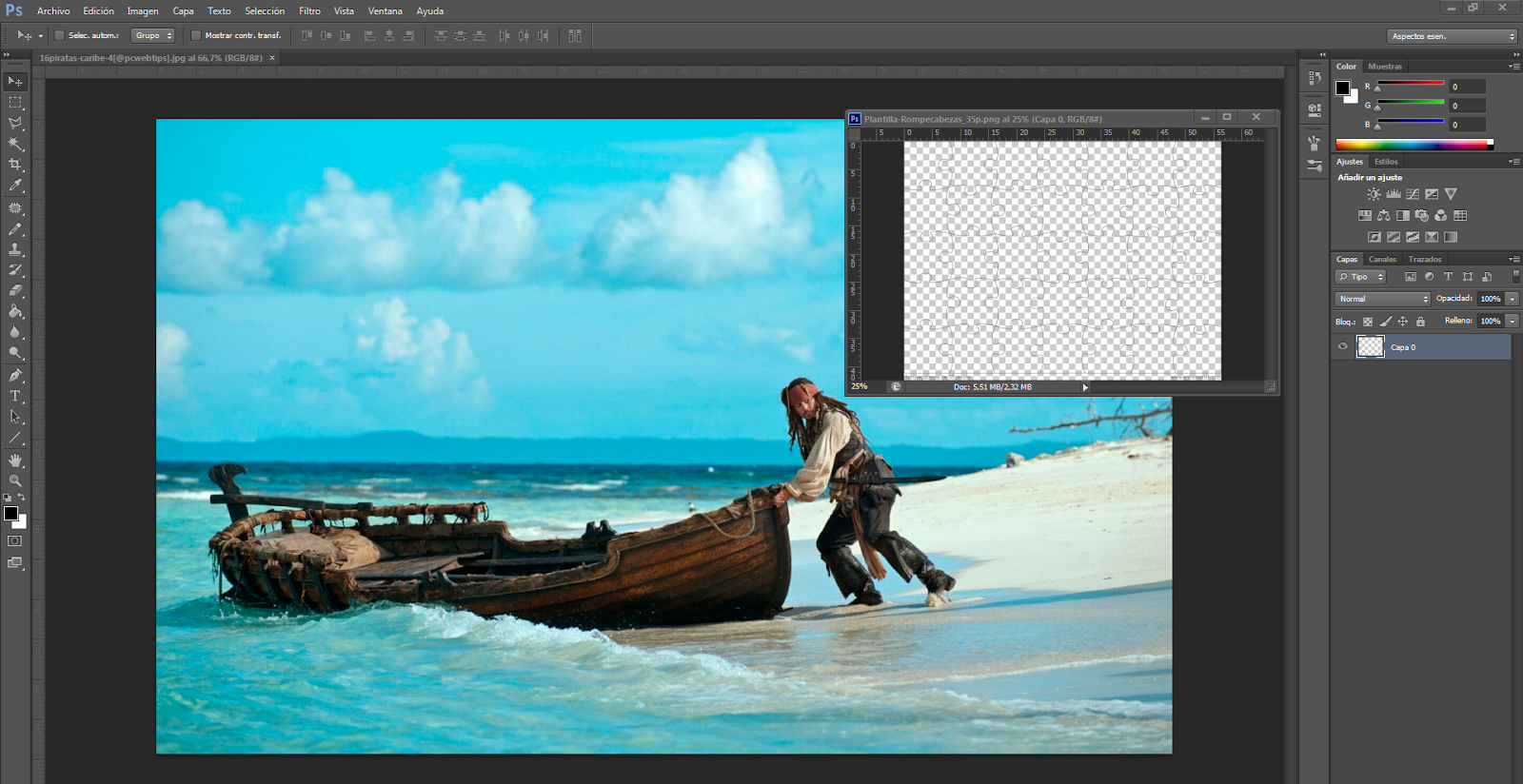Add a Levels adjustment
The width and height of the screenshot is (1523, 784).
(x=1394, y=194)
